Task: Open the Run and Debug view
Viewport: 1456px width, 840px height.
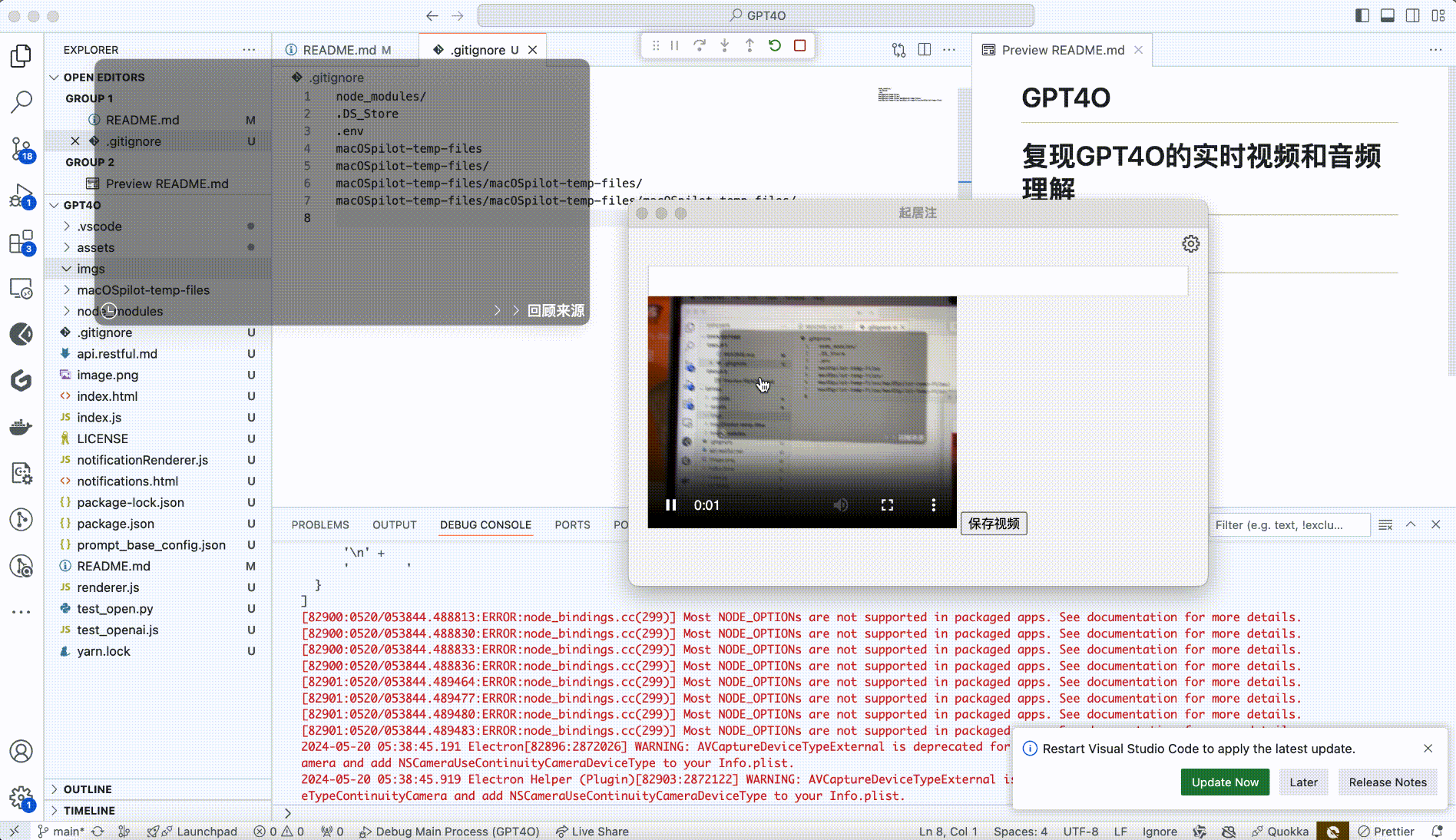Action: [x=22, y=196]
